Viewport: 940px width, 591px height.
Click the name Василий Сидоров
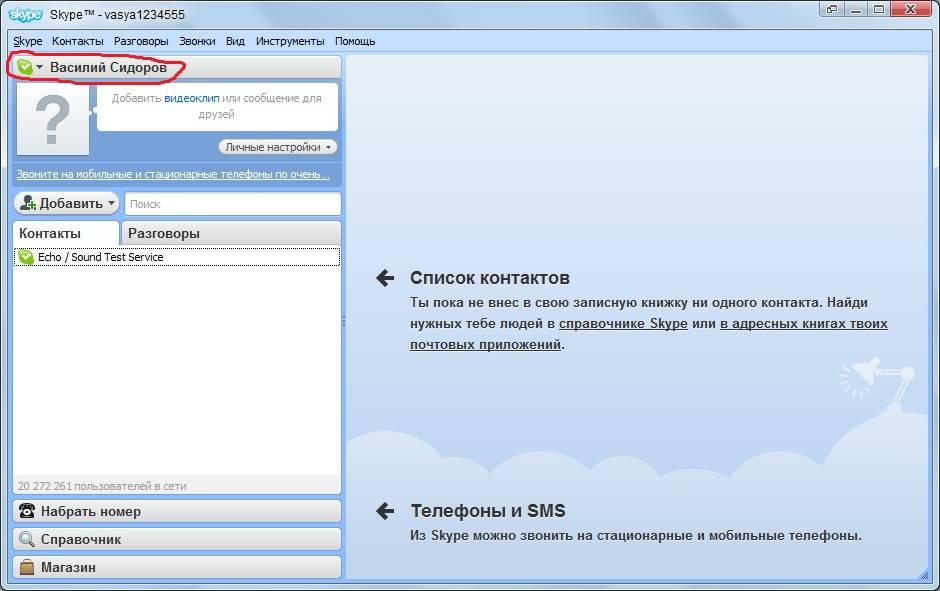pos(109,67)
